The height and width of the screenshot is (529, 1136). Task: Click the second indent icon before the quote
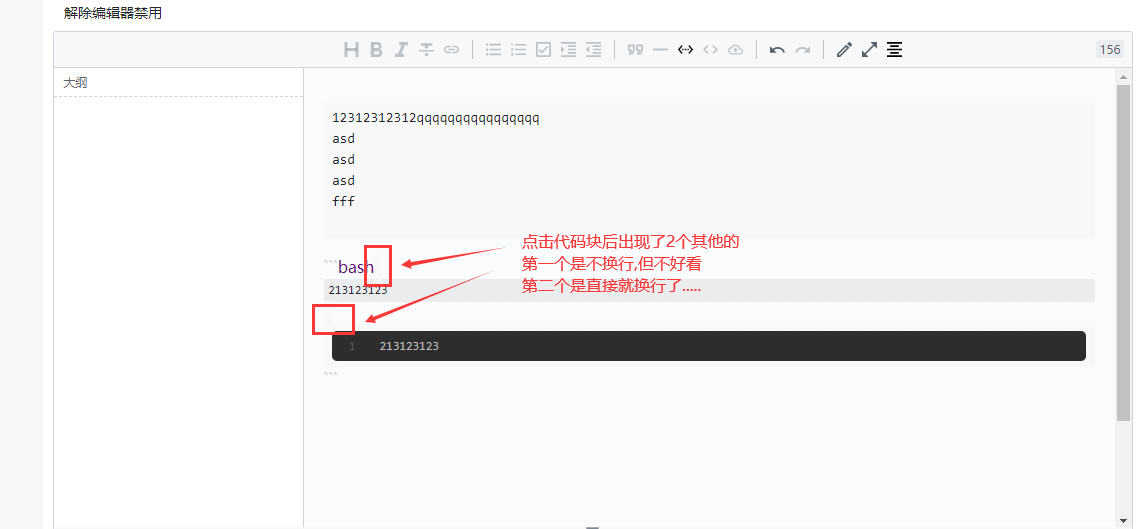pyautogui.click(x=593, y=49)
